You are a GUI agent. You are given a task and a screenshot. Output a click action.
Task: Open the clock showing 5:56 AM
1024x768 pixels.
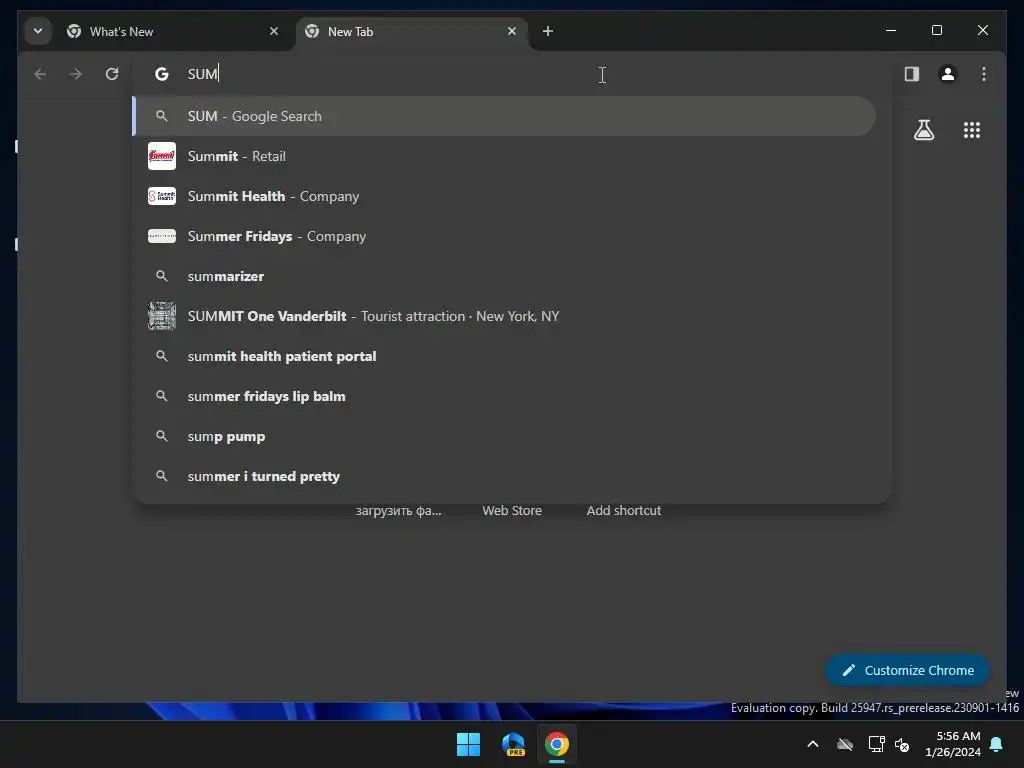(x=953, y=744)
